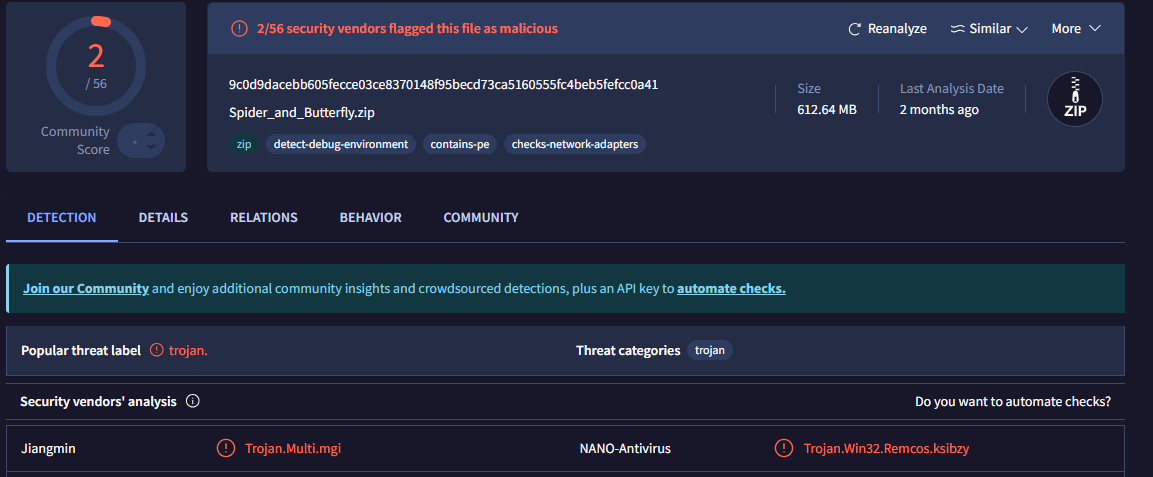The image size is (1153, 477).
Task: Click the alert icon beside Popular threat label
Action: [x=156, y=350]
